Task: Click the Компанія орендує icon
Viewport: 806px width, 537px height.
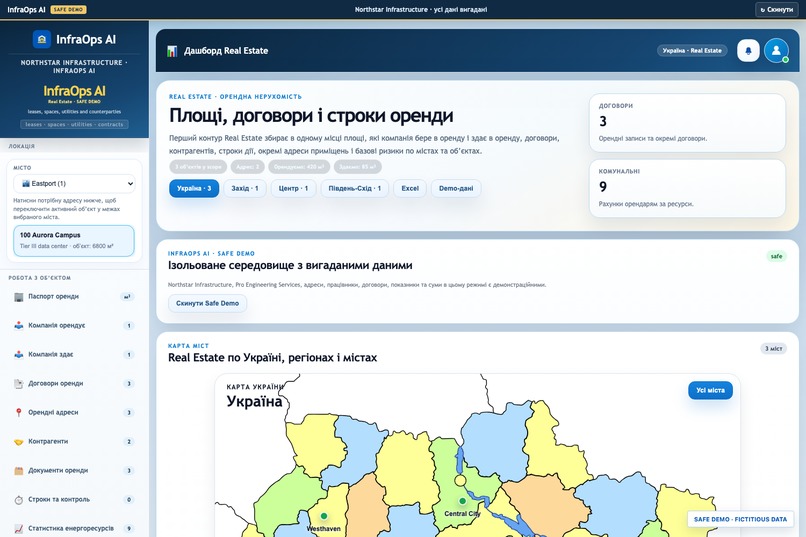Action: [x=19, y=325]
